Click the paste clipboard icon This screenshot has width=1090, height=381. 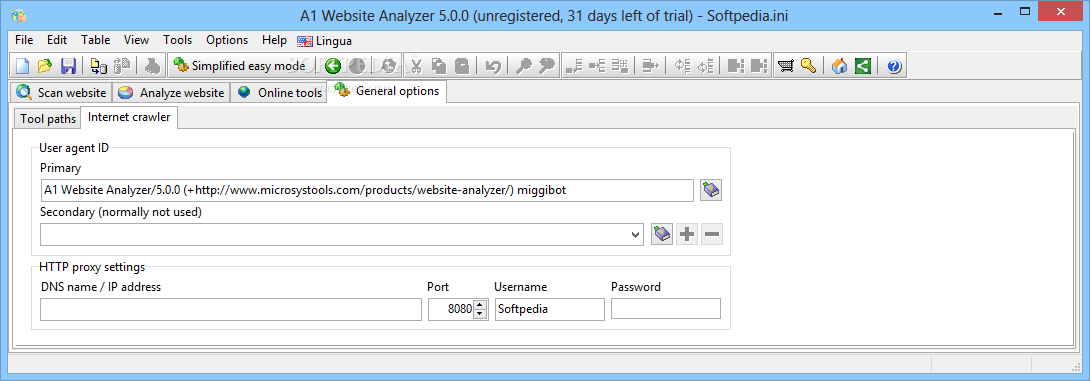click(x=462, y=66)
